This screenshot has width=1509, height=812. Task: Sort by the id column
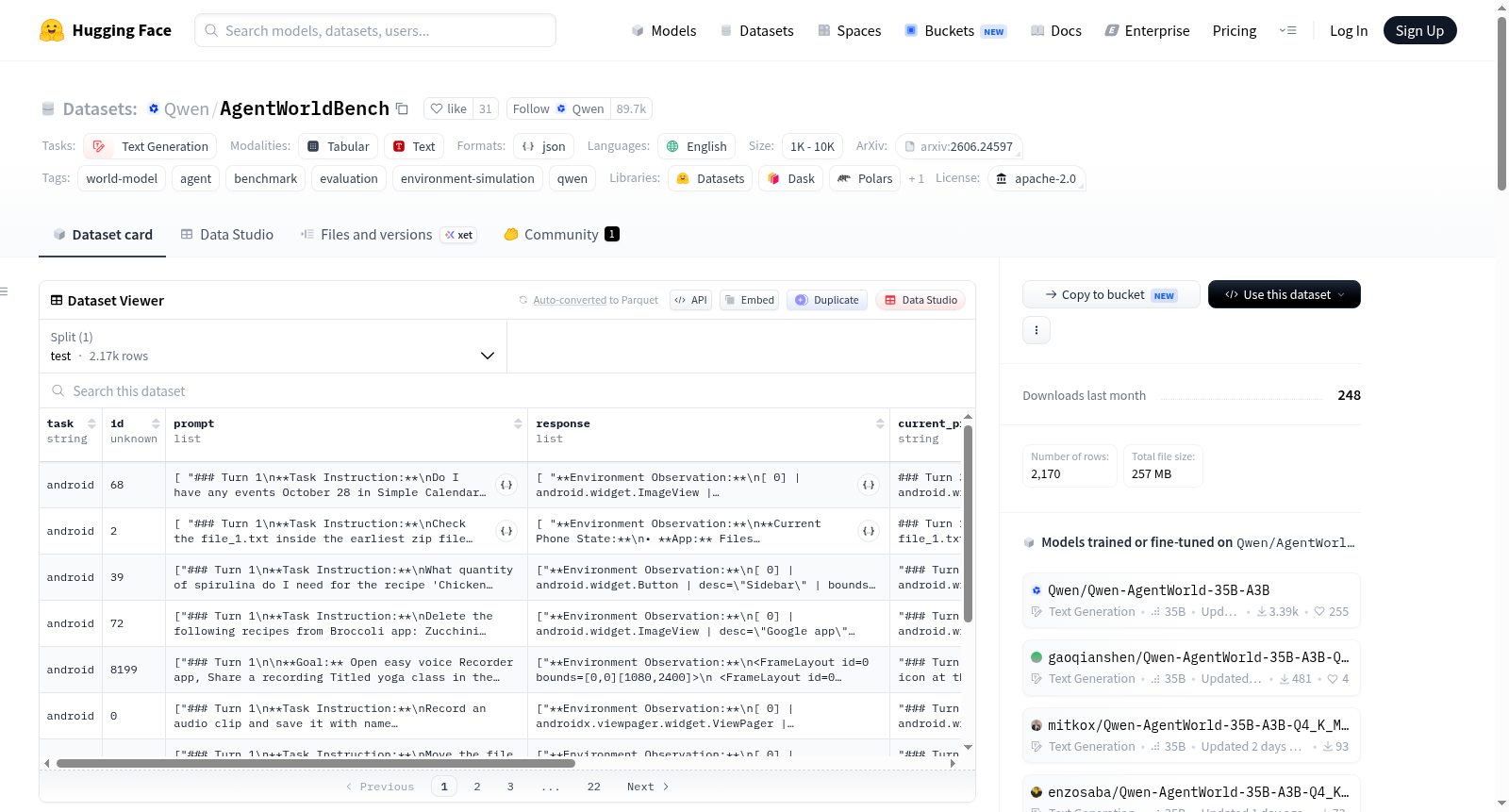(x=156, y=423)
